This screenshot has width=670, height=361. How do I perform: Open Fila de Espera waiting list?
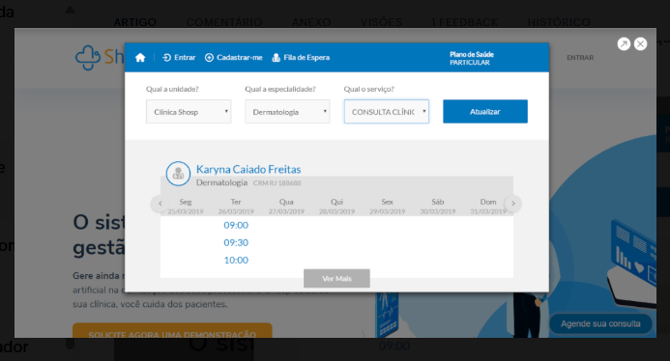coord(301,58)
